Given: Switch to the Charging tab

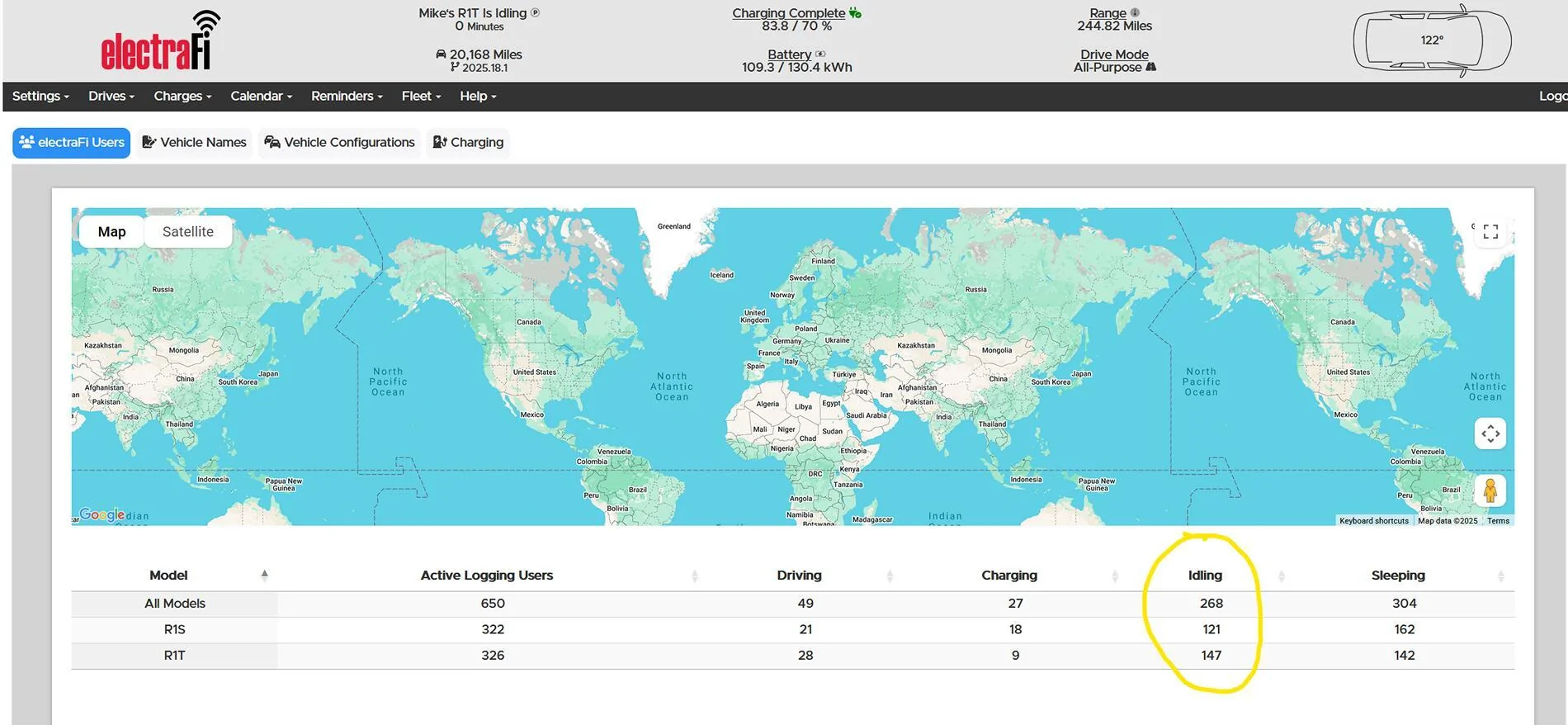Looking at the screenshot, I should pyautogui.click(x=468, y=143).
